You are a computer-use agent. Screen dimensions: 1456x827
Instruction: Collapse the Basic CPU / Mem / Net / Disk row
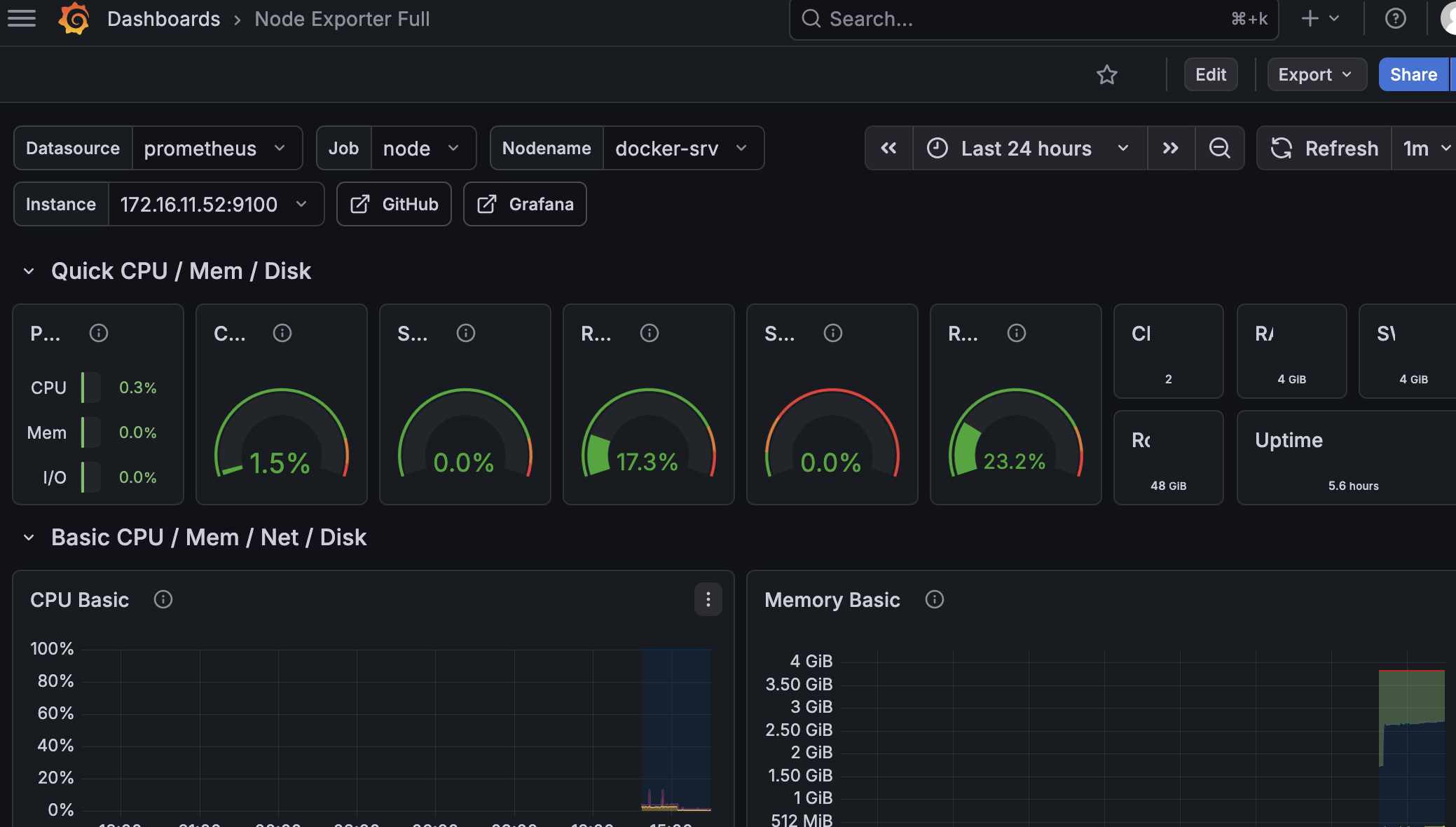(29, 538)
